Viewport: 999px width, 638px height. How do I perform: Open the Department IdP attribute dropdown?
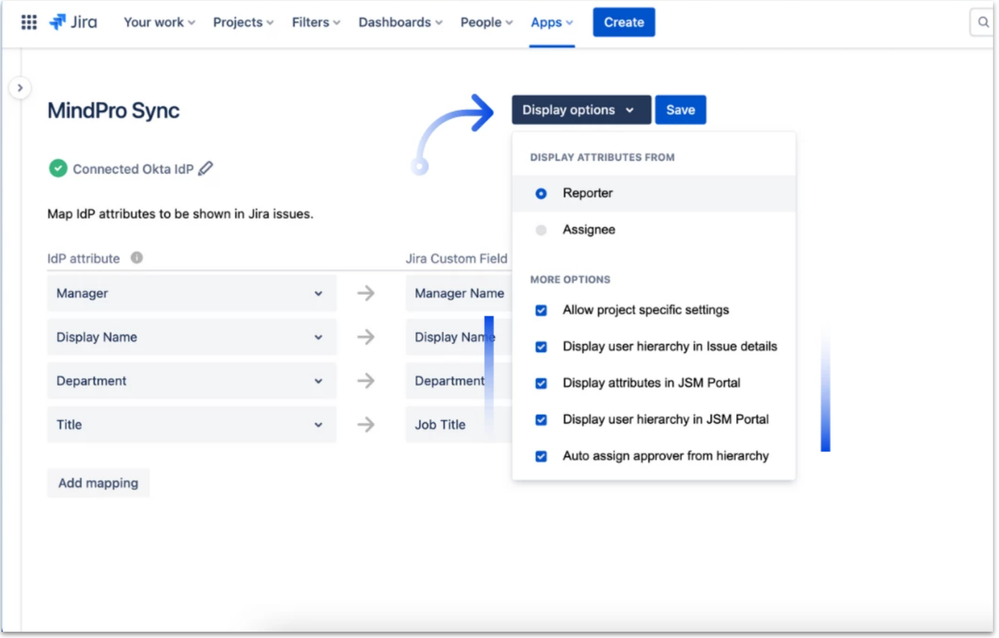click(x=192, y=381)
